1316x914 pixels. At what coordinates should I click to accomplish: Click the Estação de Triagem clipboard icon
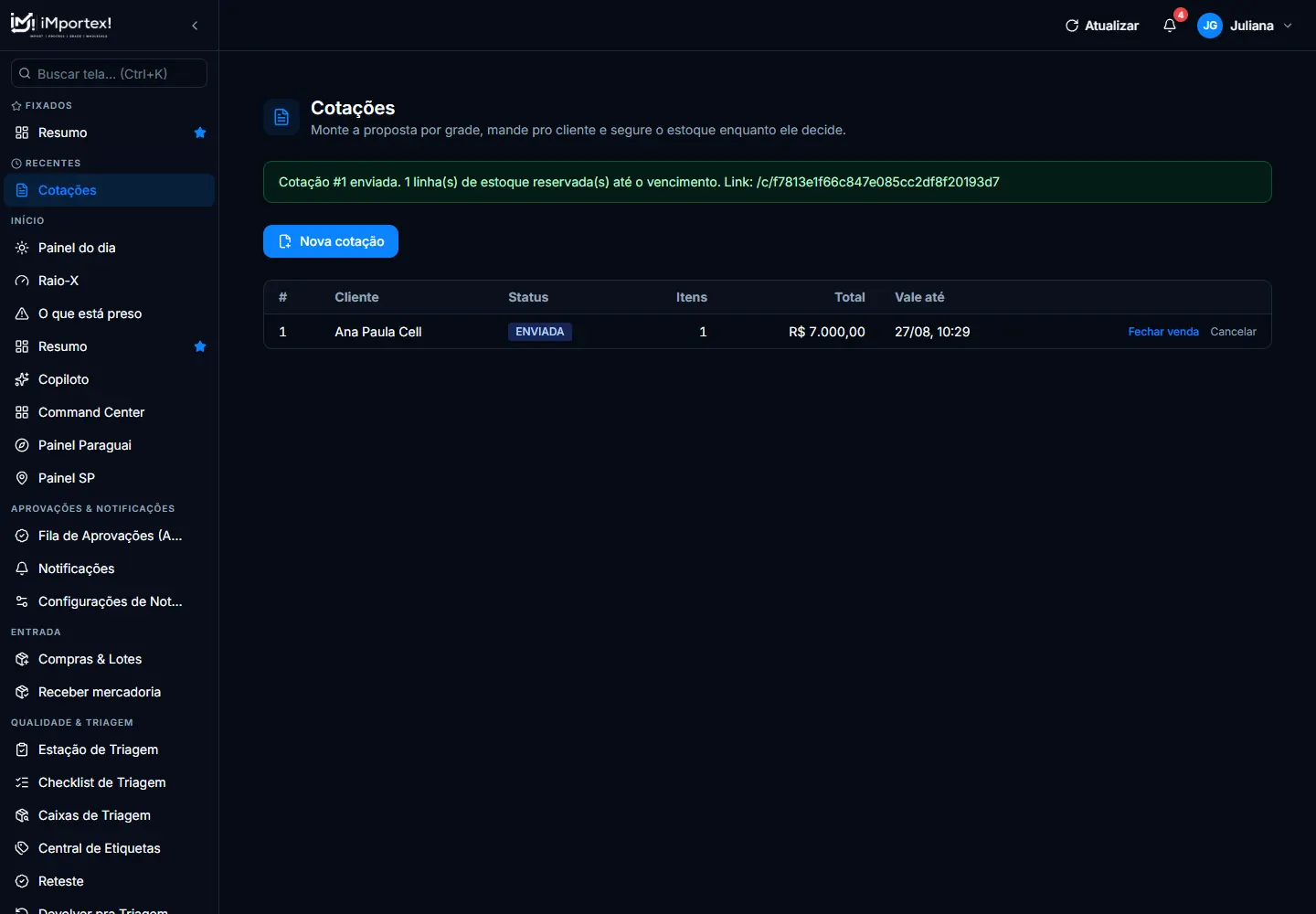pos(22,749)
